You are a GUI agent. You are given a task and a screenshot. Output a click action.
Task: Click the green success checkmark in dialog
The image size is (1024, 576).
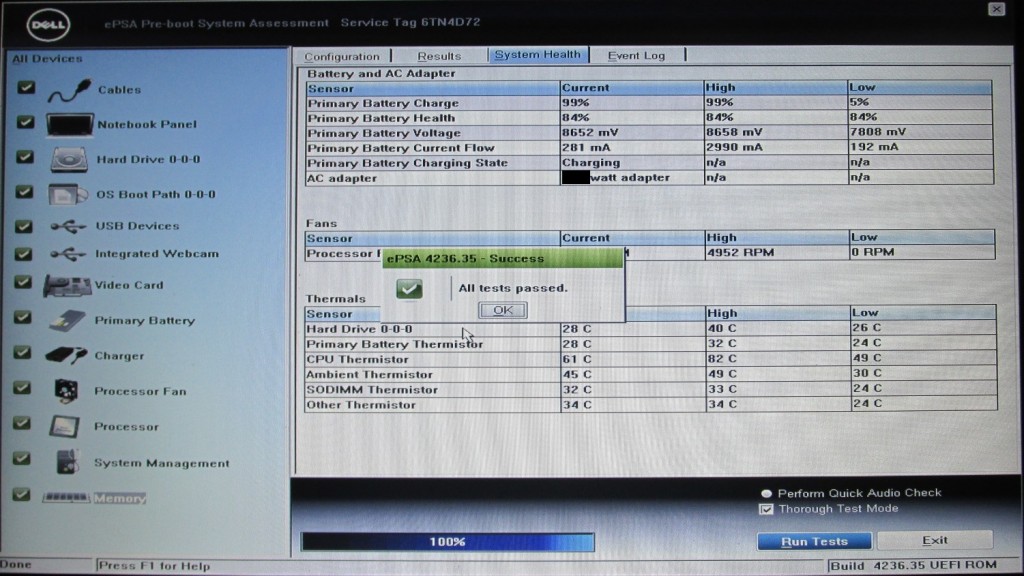pos(409,289)
